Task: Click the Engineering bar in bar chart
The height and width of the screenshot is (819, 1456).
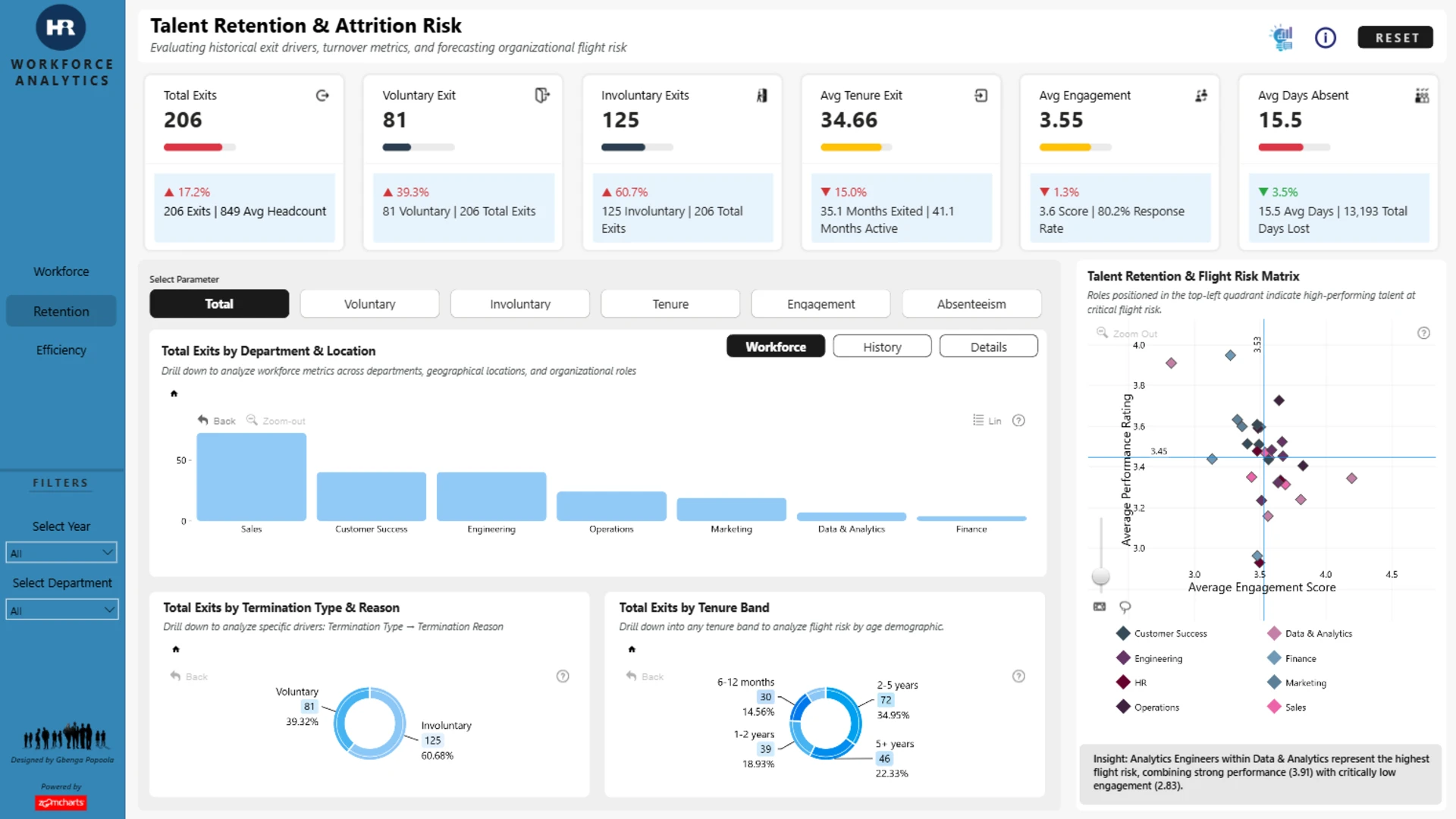Action: click(x=491, y=497)
